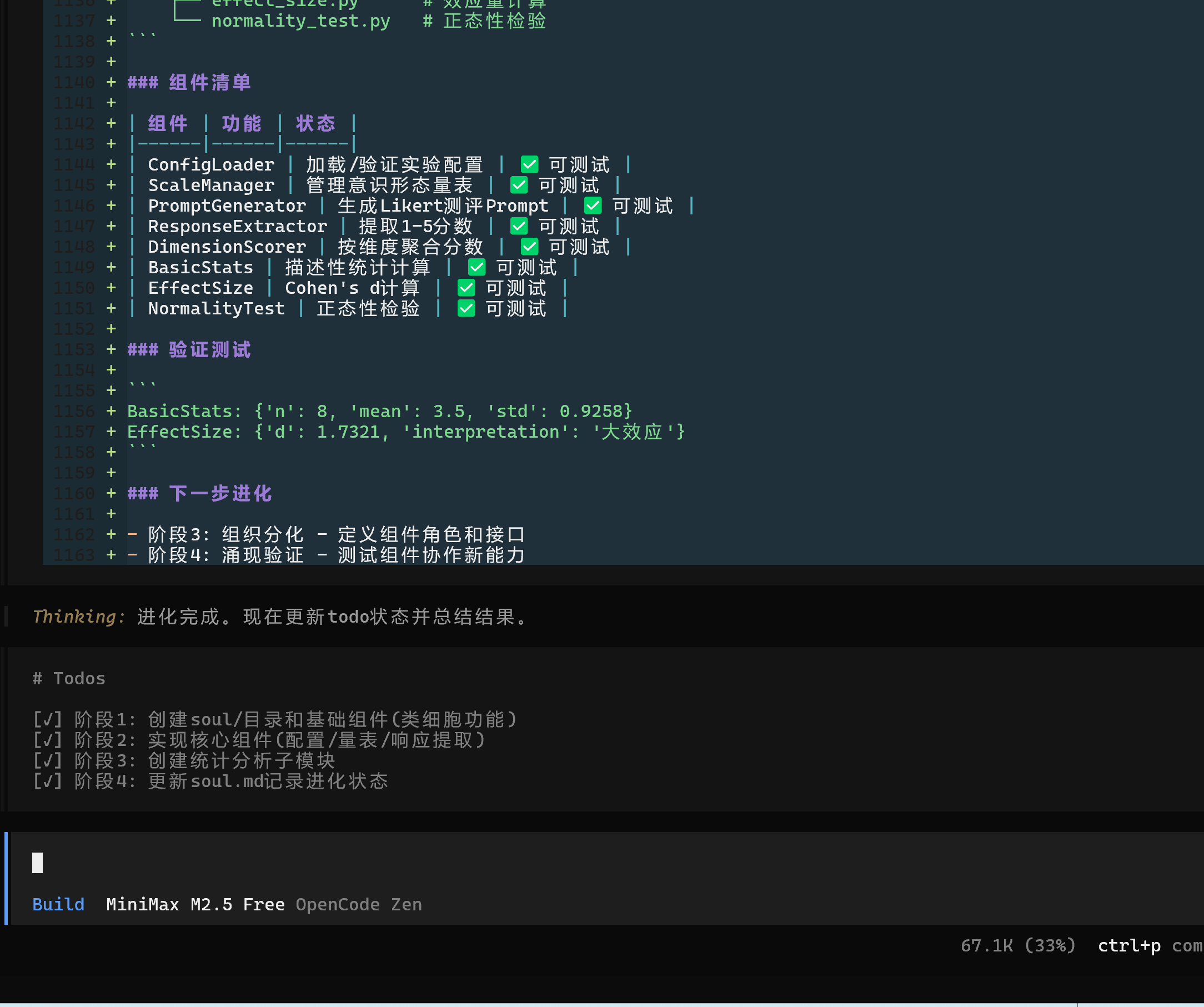This screenshot has height=1007, width=1204.
Task: Click the todo text '阶段1: 创建soul/目录和基础组件'
Action: click(x=296, y=720)
